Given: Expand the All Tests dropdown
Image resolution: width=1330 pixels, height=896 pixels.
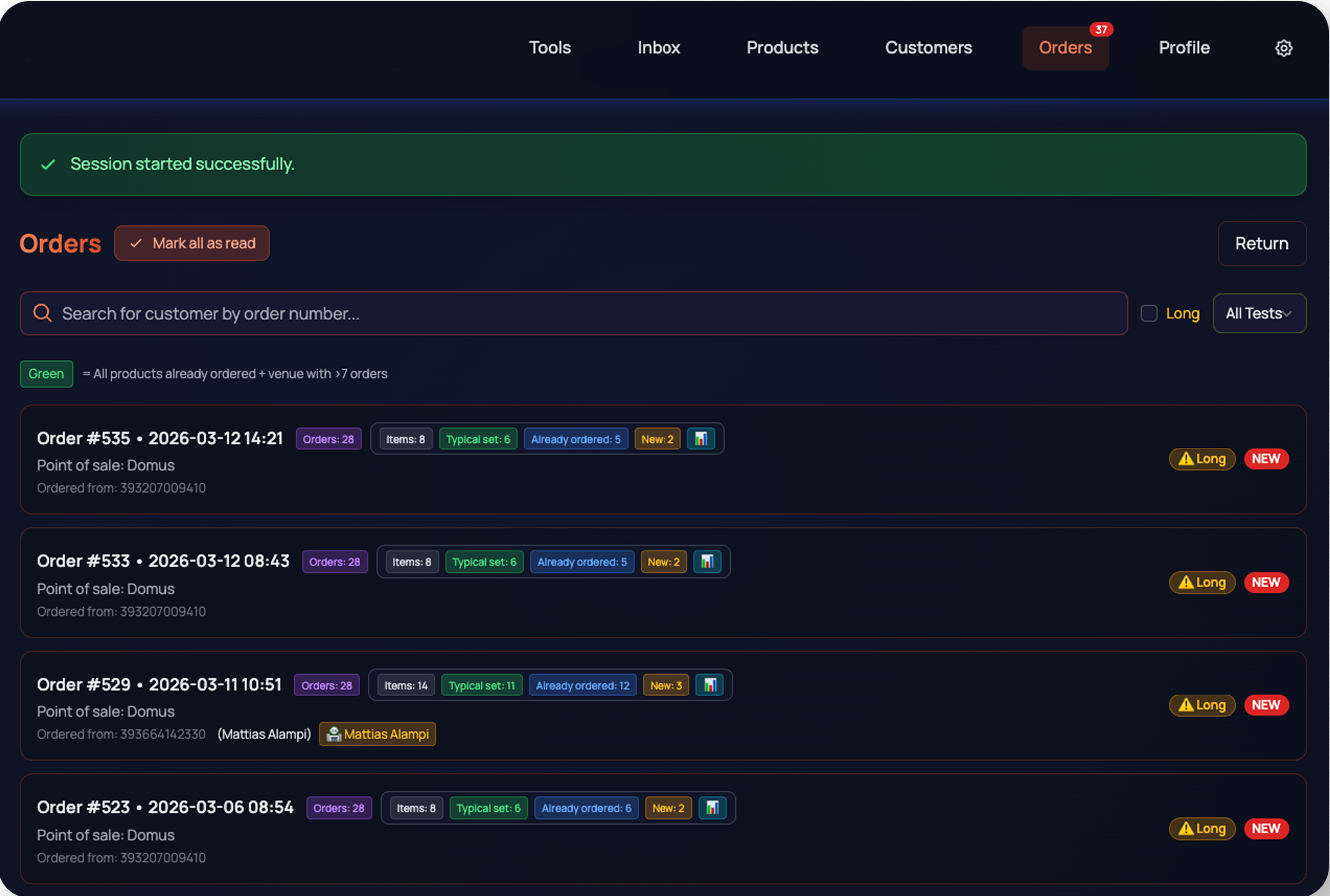Looking at the screenshot, I should click(1259, 314).
